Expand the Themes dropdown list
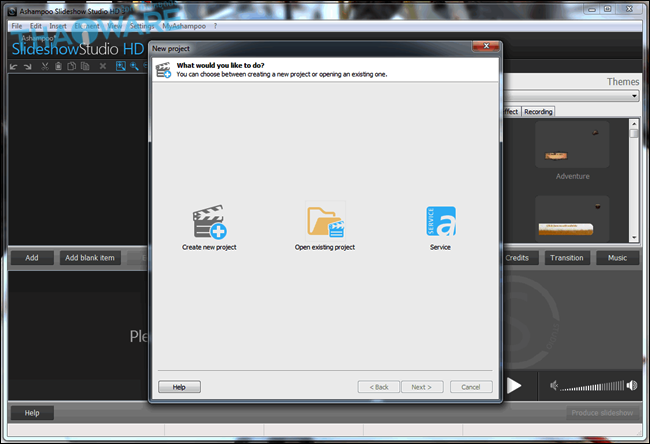The width and height of the screenshot is (650, 444). (x=634, y=96)
